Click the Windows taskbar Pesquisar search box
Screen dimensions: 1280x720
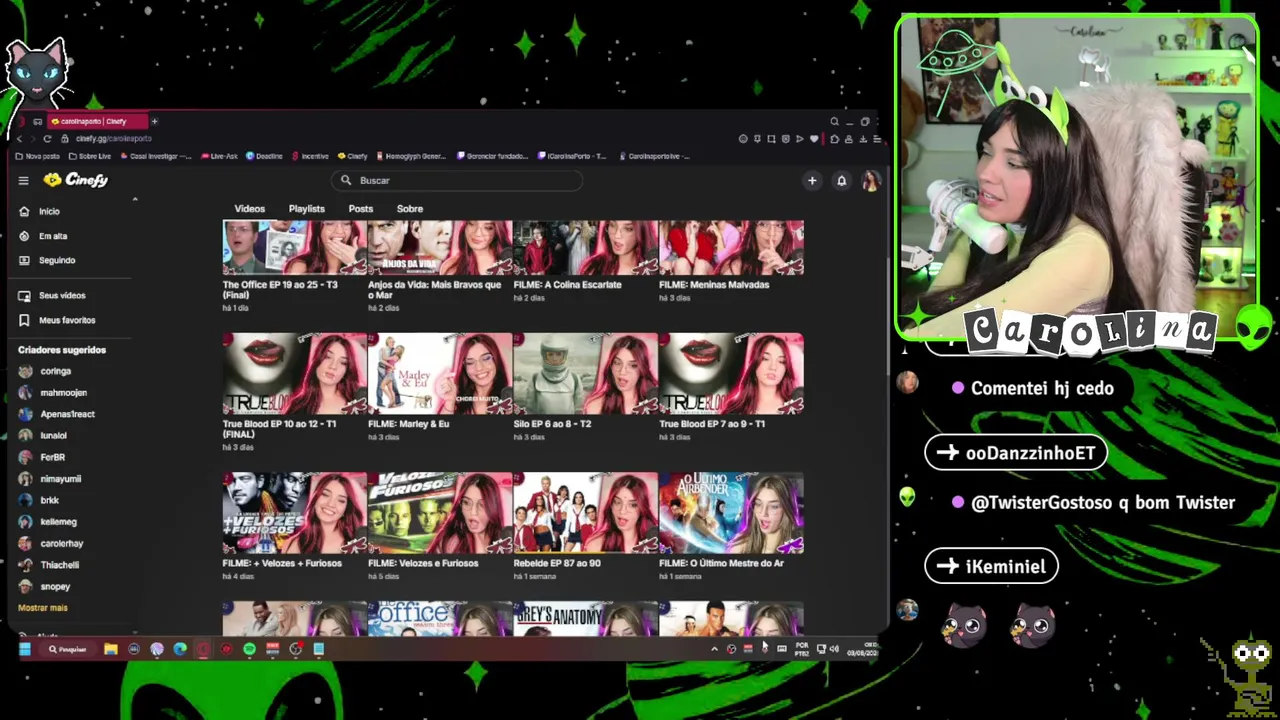pyautogui.click(x=68, y=649)
